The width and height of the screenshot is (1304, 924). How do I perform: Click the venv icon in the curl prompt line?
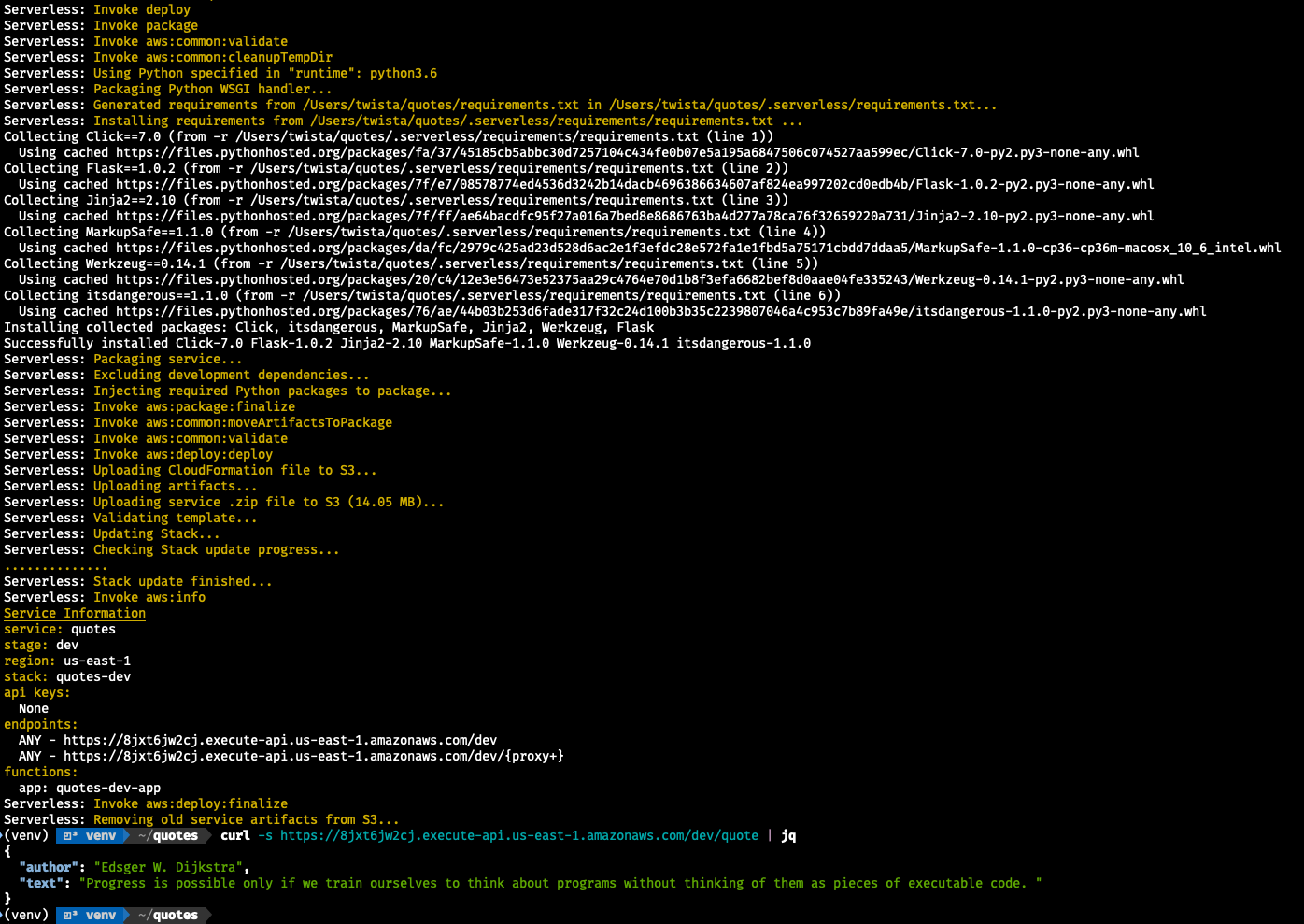(x=69, y=836)
